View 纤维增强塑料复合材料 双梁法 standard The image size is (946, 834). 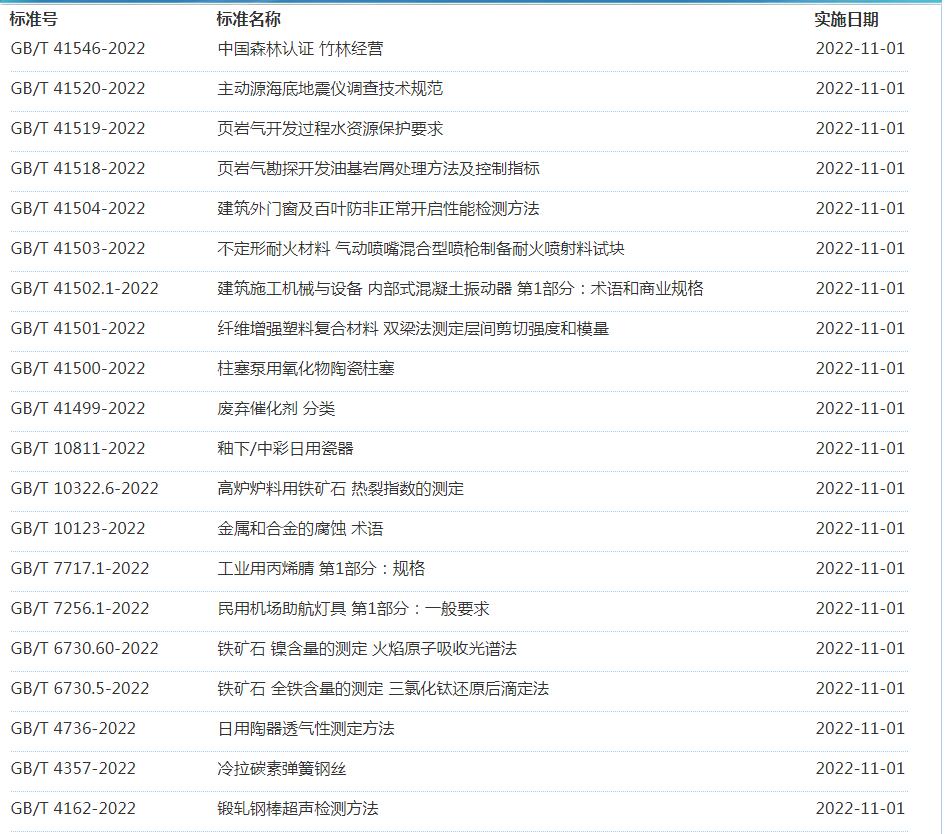tap(413, 328)
